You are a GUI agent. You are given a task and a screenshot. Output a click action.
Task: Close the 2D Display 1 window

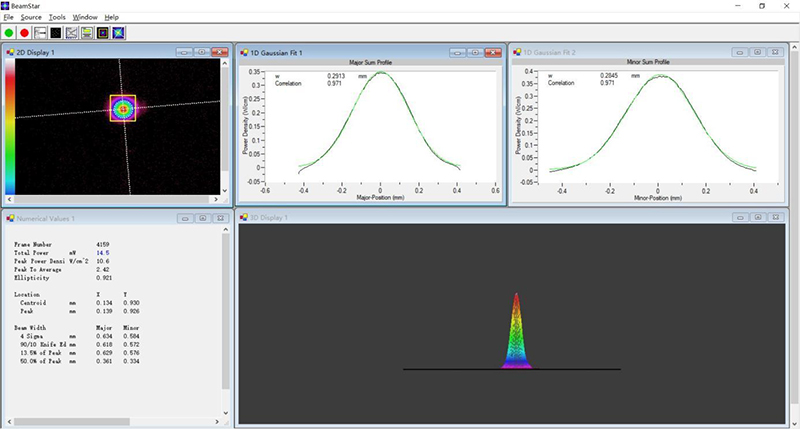(x=219, y=51)
